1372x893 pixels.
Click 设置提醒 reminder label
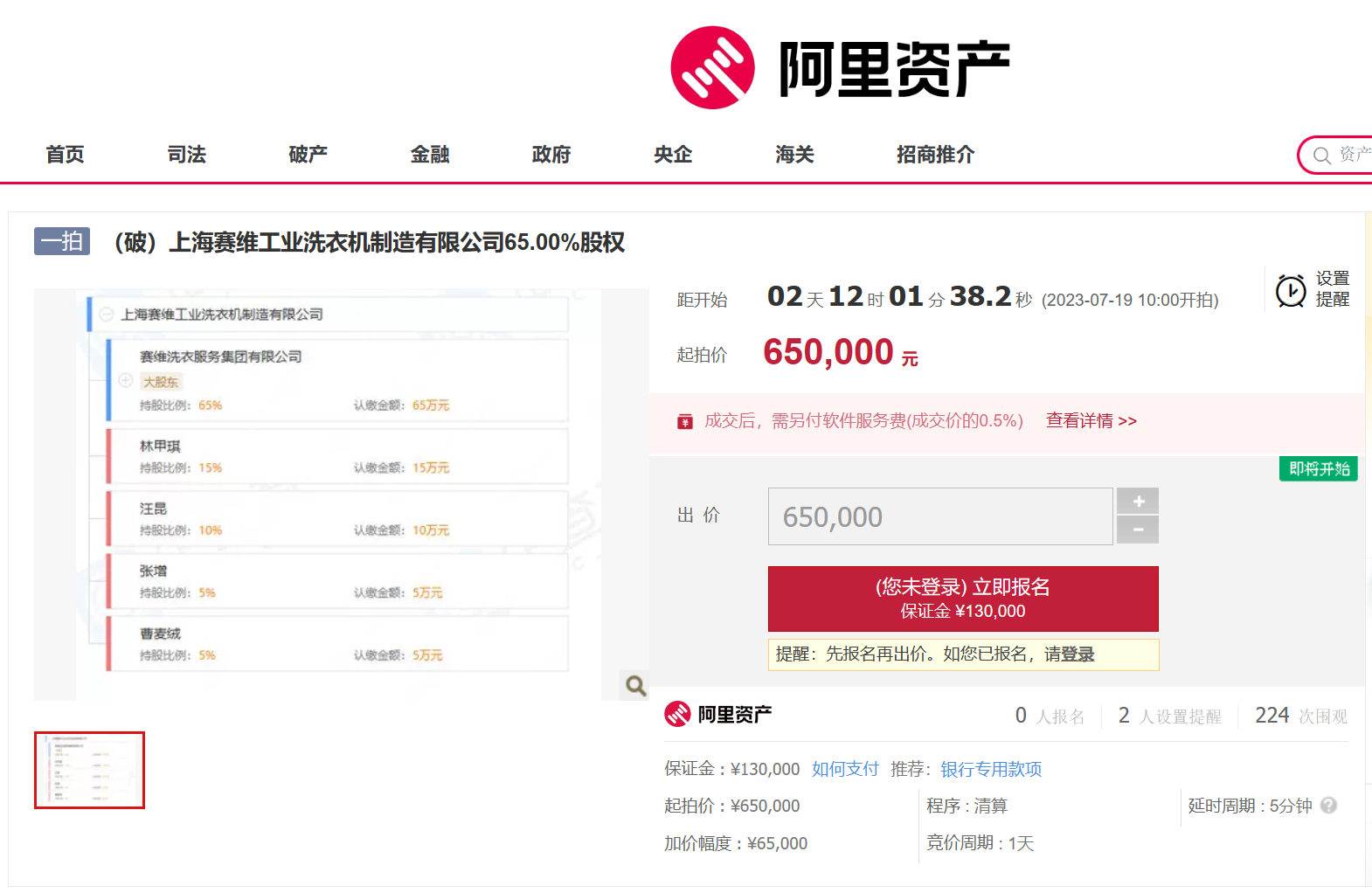pos(1333,288)
